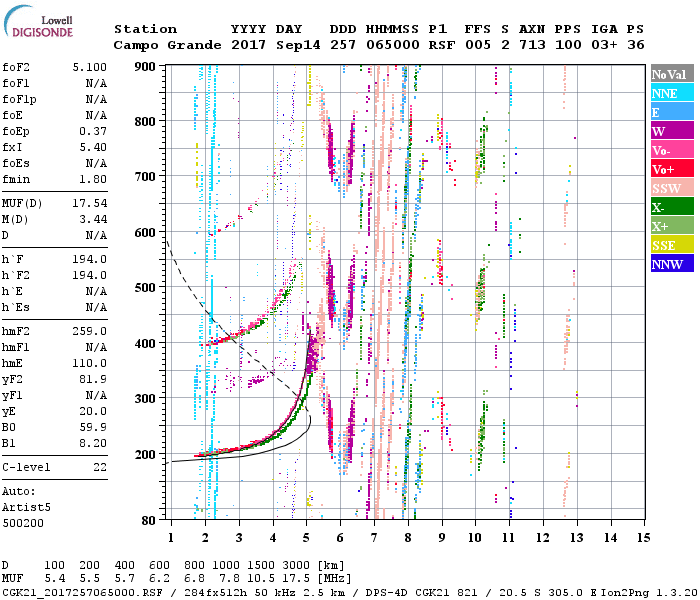Viewport: 700px width, 600px height.
Task: Click the fxI value 5.40
Action: [93, 147]
